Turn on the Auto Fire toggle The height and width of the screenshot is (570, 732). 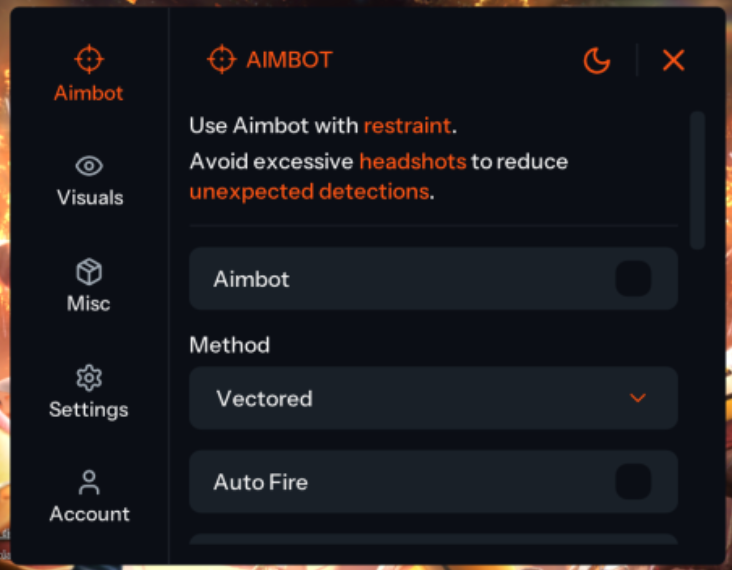pyautogui.click(x=633, y=482)
